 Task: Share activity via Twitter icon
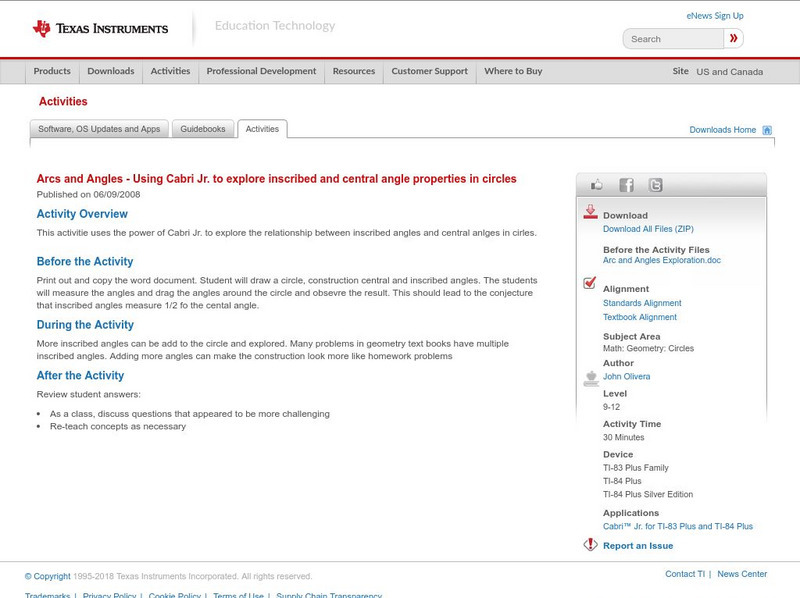pyautogui.click(x=655, y=185)
